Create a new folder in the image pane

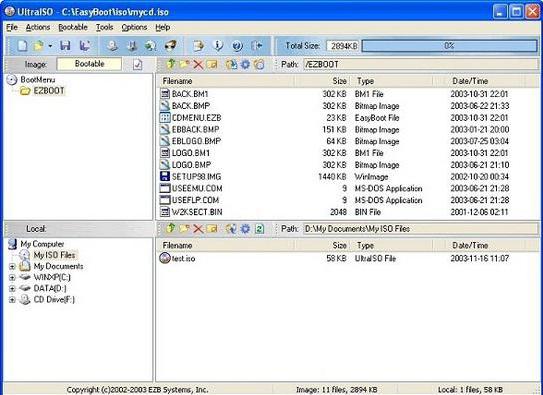tap(184, 64)
